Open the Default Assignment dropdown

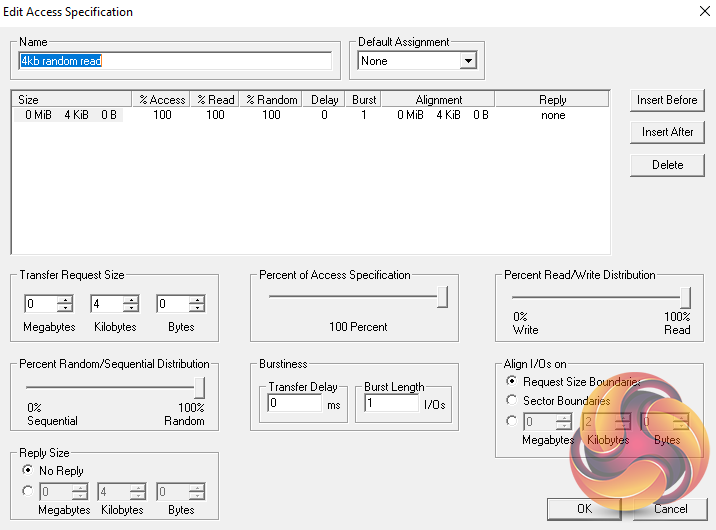point(468,61)
